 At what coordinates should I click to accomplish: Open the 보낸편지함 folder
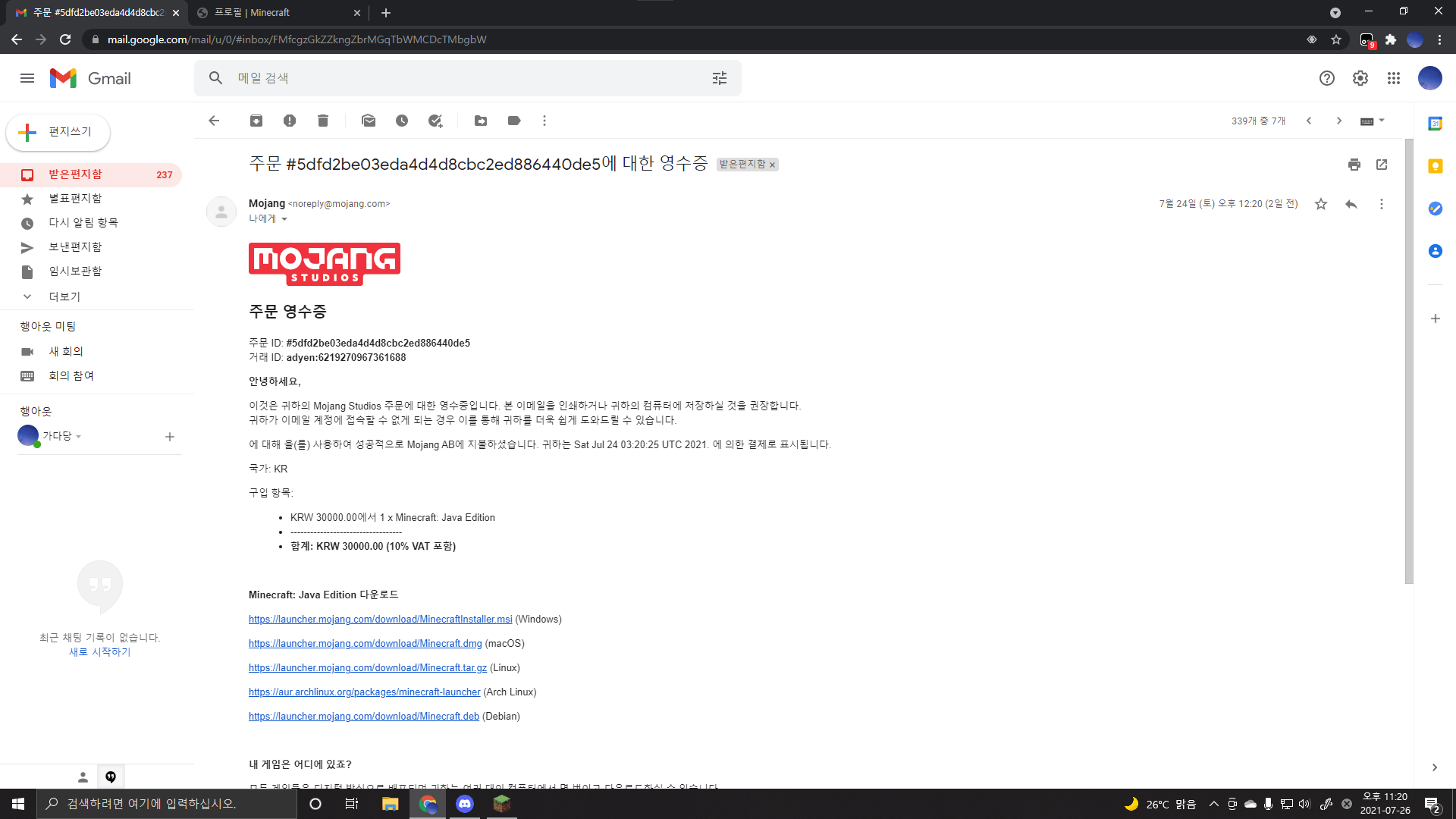coord(75,247)
